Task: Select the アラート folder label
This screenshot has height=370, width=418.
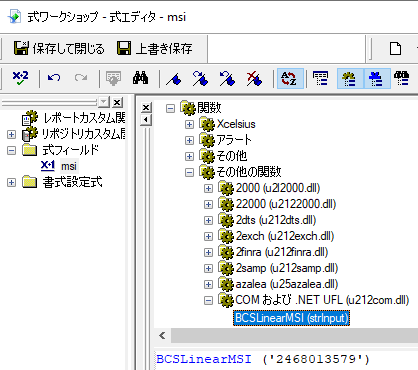Action: (234, 140)
